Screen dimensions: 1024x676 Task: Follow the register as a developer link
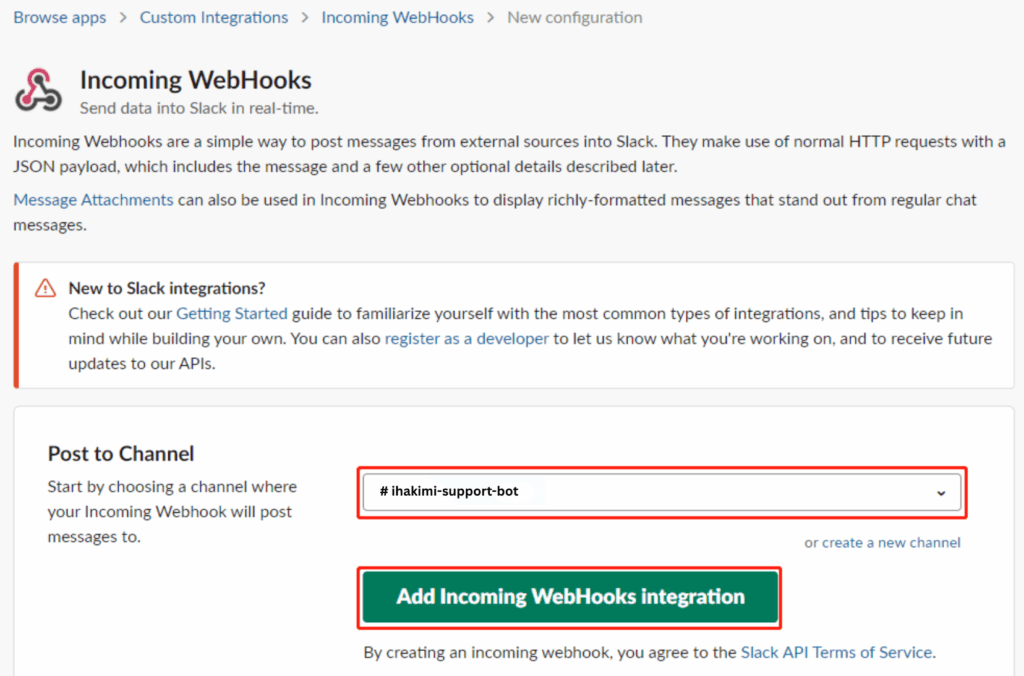click(467, 339)
